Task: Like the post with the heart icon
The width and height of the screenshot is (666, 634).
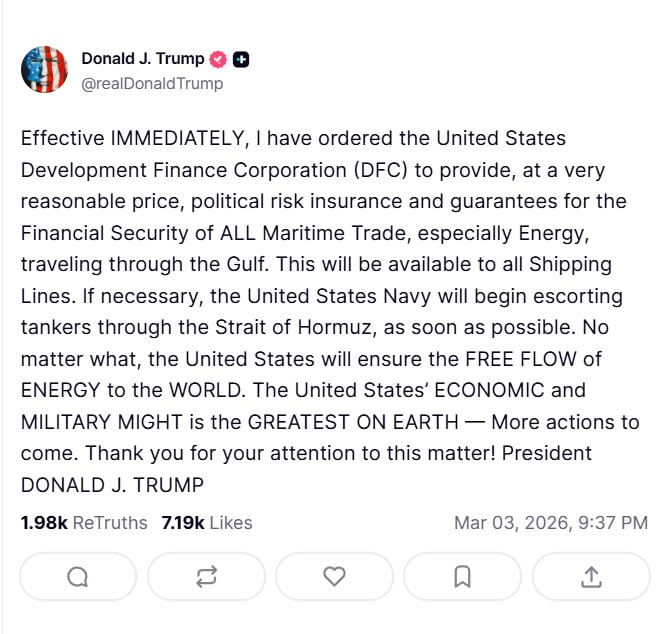Action: coord(335,576)
